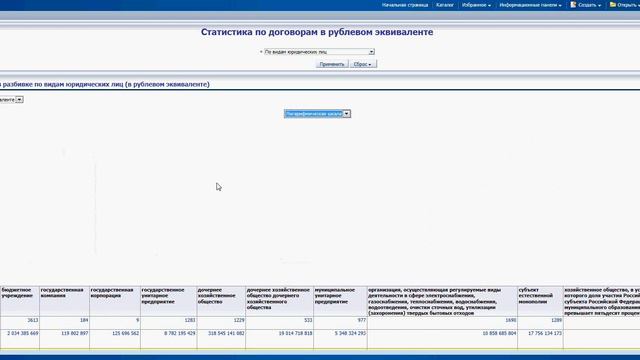This screenshot has width=640, height=360.
Task: Select amount cell 10 858 685 804
Action: [x=500, y=333]
